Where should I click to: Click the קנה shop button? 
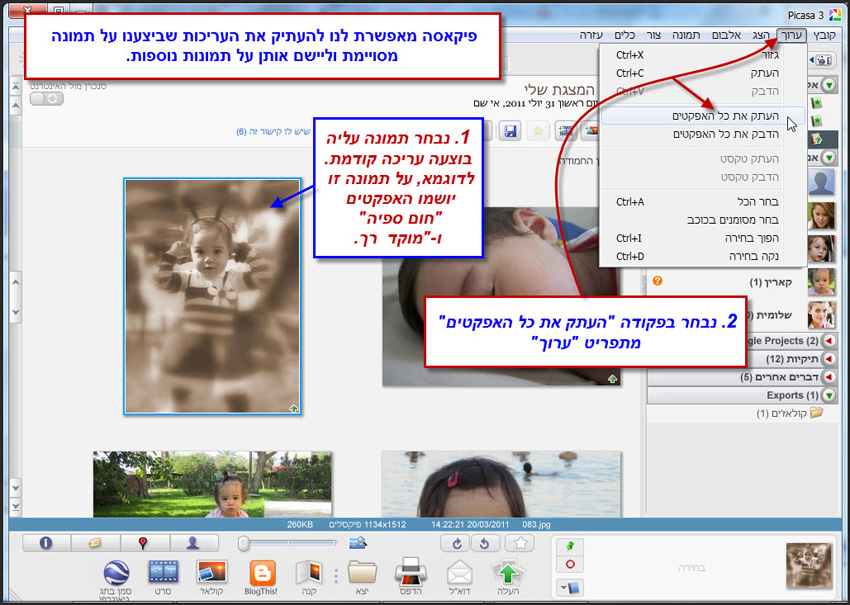(x=310, y=577)
